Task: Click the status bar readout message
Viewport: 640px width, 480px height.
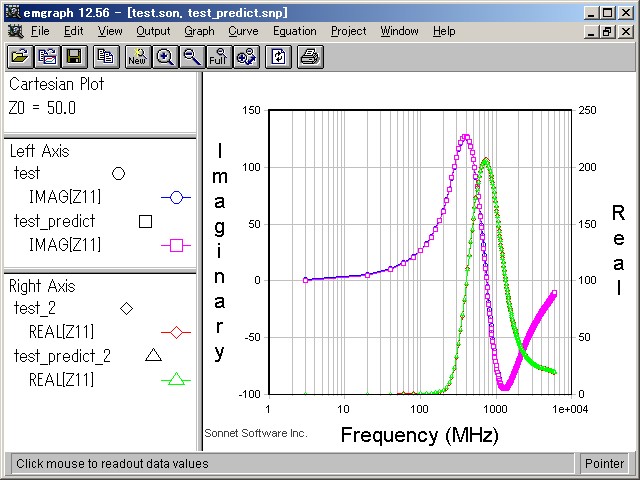Action: 112,464
